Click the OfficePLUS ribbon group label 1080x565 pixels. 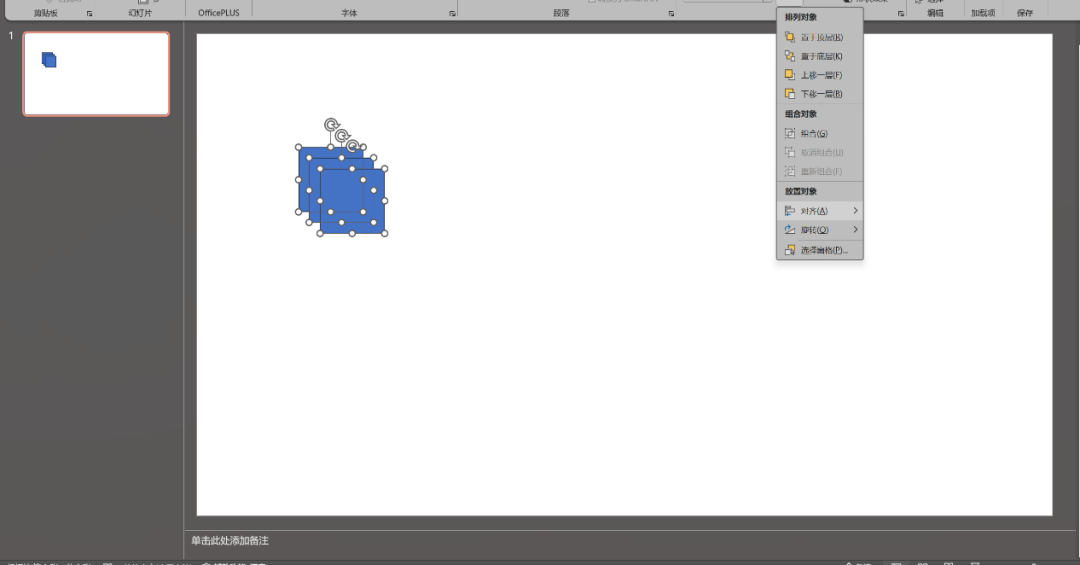pyautogui.click(x=218, y=13)
